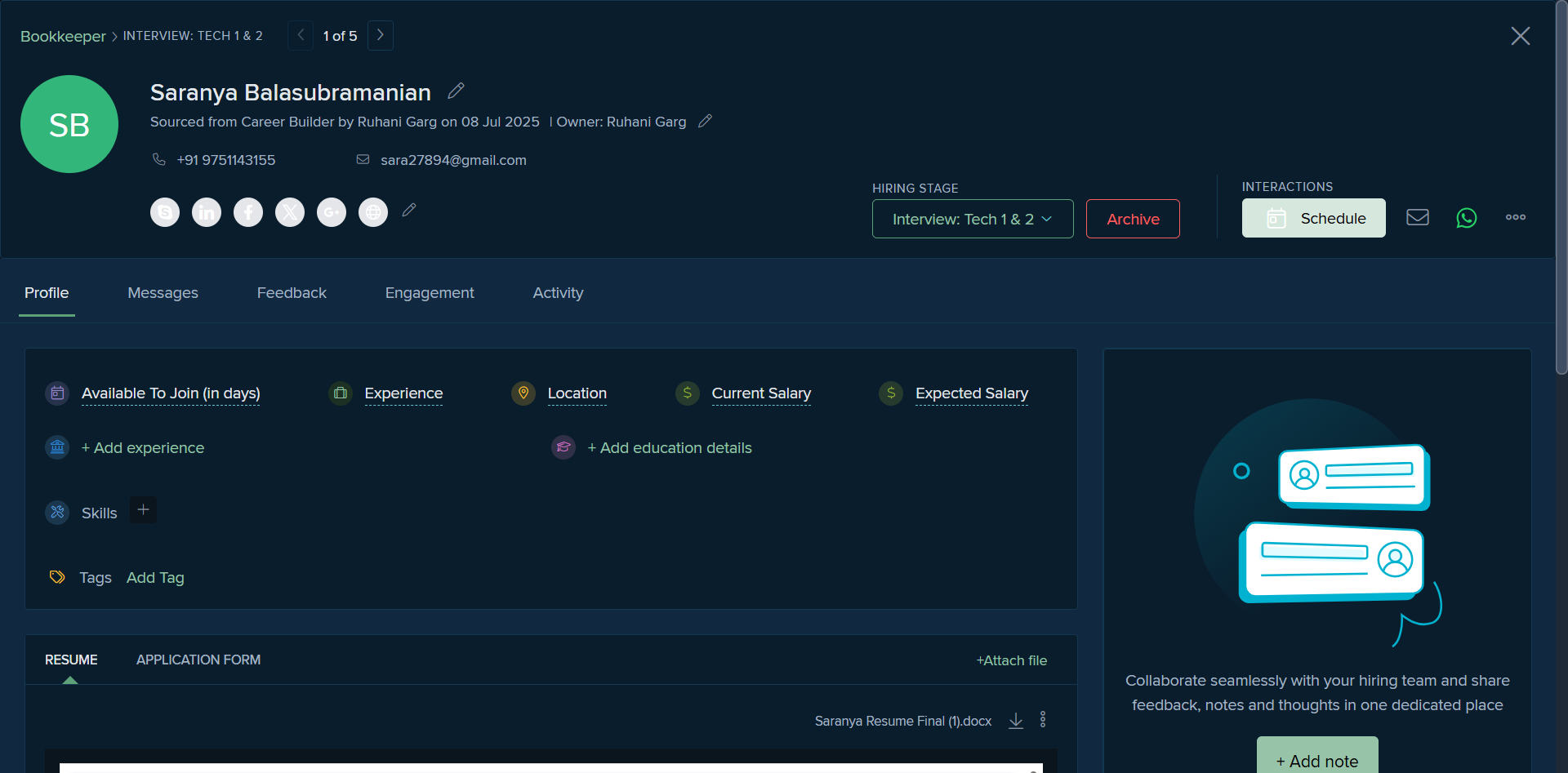The image size is (1568, 773).
Task: Click the experience institution icon
Action: [57, 447]
